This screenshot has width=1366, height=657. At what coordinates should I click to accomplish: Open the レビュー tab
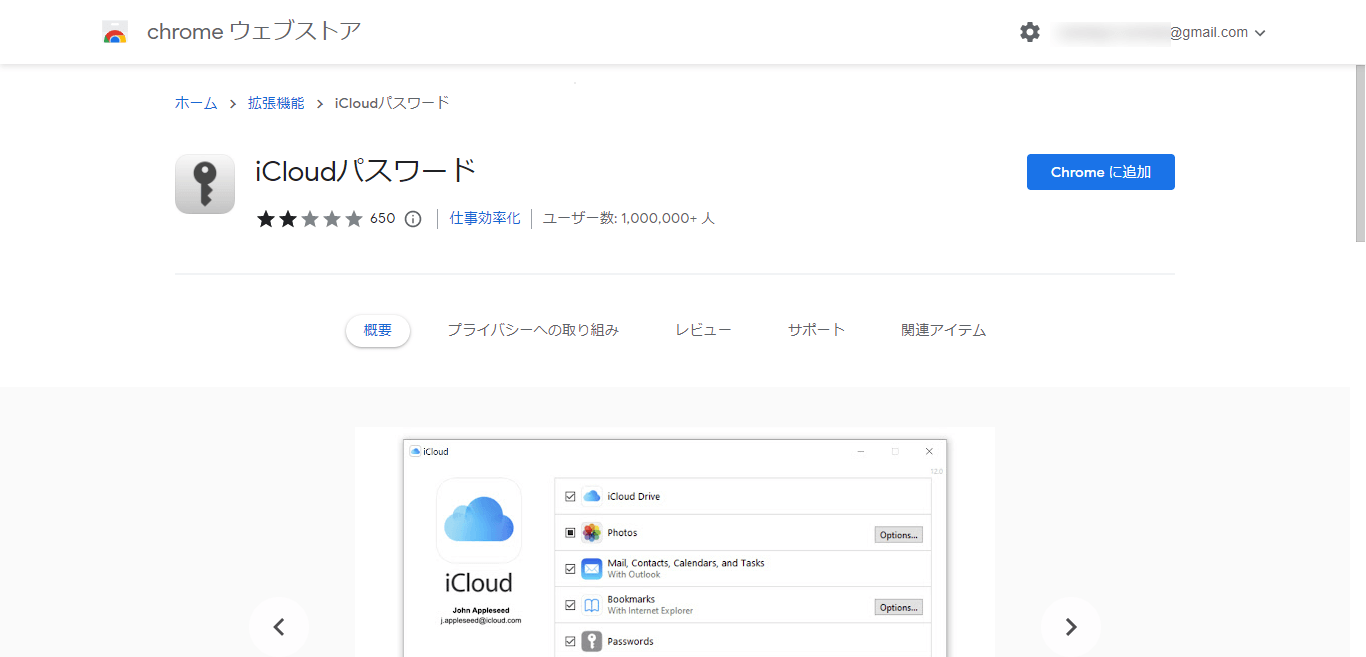pyautogui.click(x=703, y=330)
